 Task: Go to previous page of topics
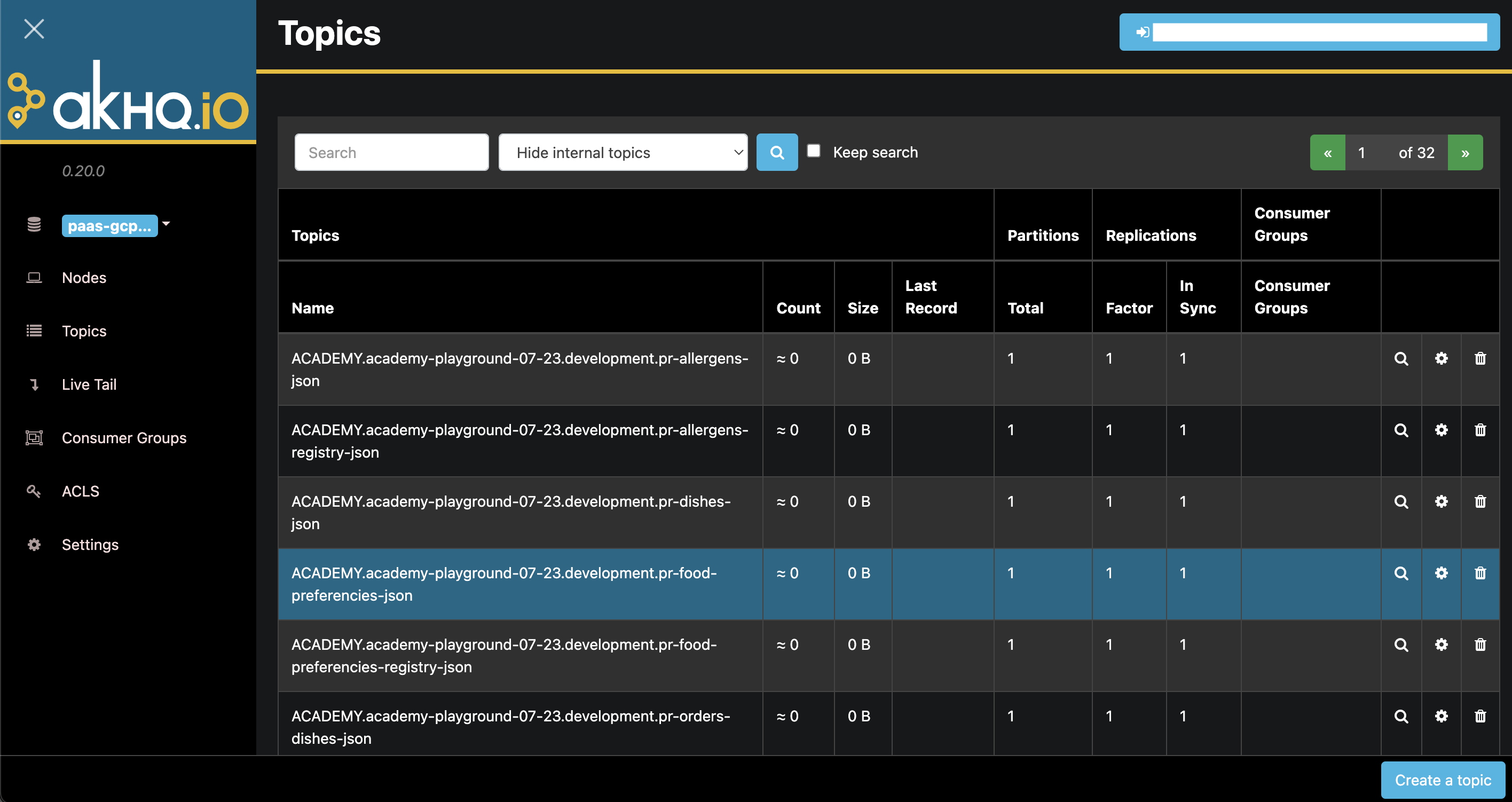click(x=1327, y=153)
